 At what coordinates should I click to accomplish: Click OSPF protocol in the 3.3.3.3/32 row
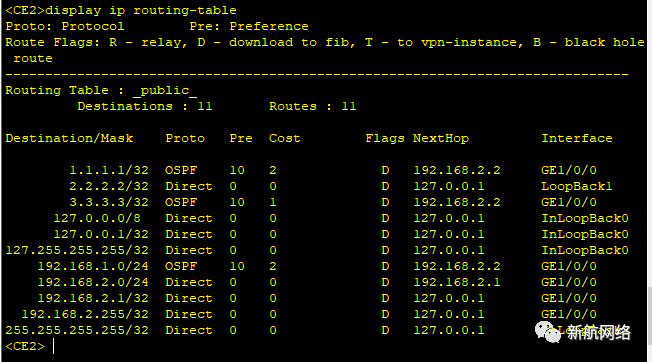click(181, 202)
